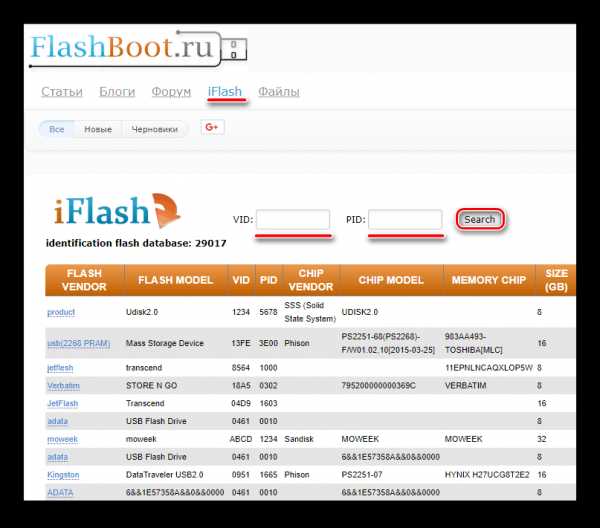This screenshot has width=600, height=528.
Task: Click the iFlash logo with orange arrow
Action: [117, 210]
